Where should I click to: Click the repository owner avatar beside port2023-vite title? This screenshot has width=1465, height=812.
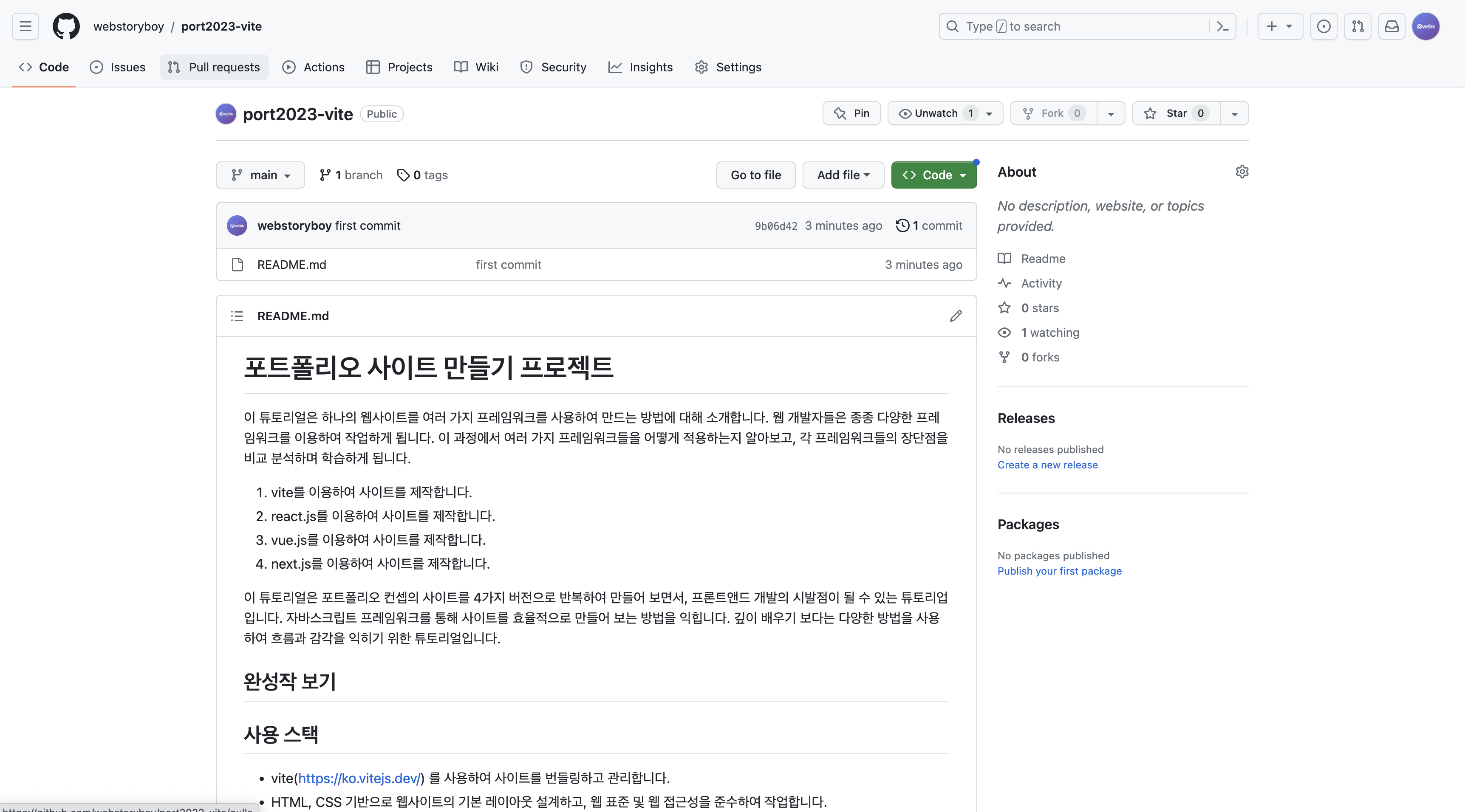pyautogui.click(x=226, y=114)
